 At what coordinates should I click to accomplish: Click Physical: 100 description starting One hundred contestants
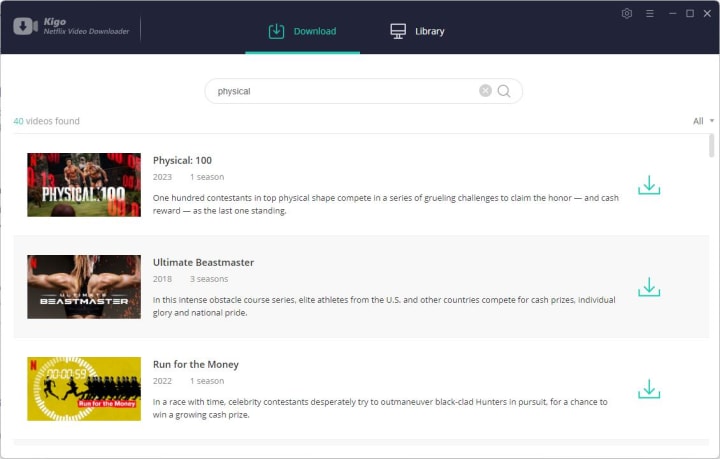pos(386,204)
